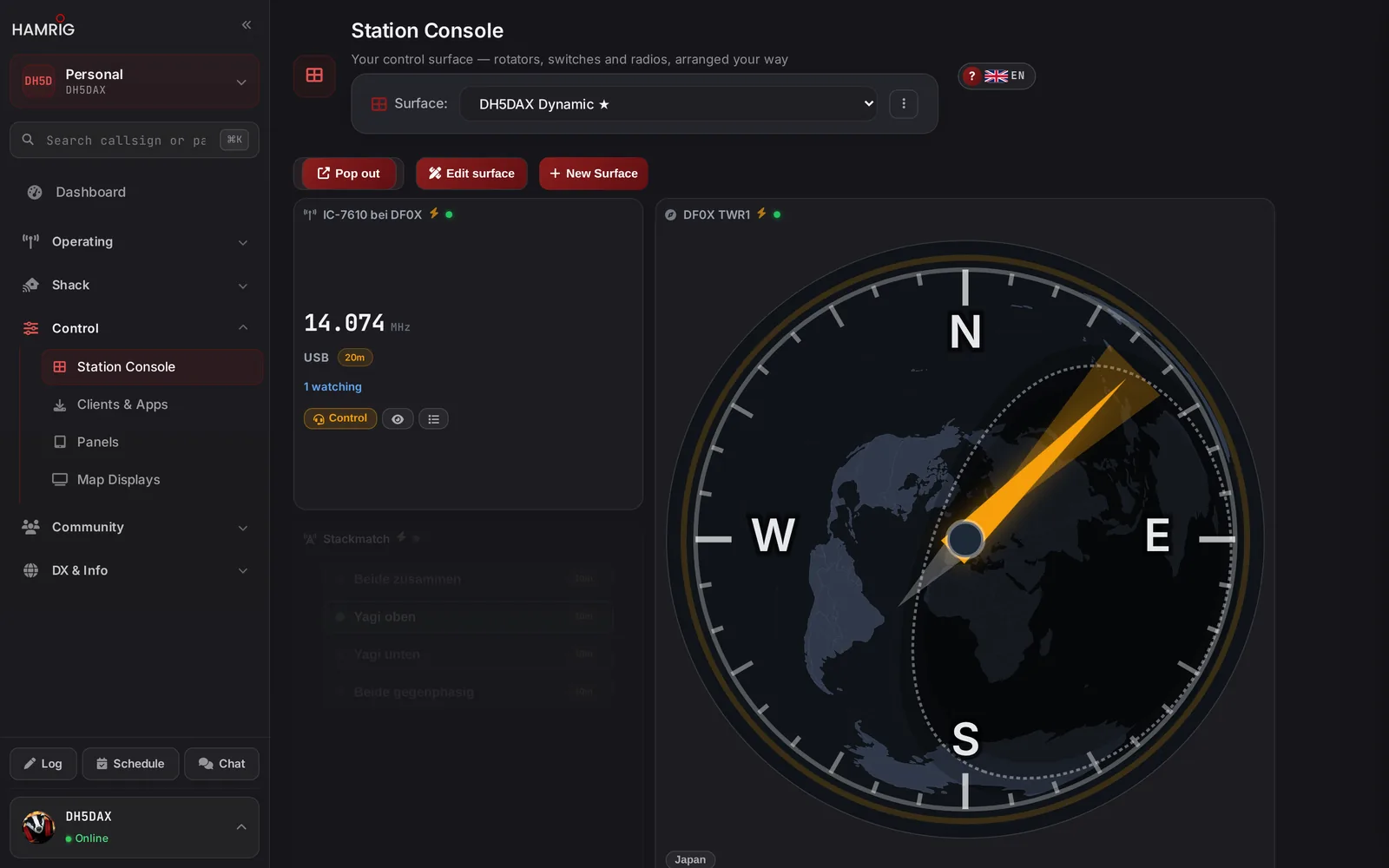Open Dashboard from the sidebar
The height and width of the screenshot is (868, 1389).
(135, 192)
